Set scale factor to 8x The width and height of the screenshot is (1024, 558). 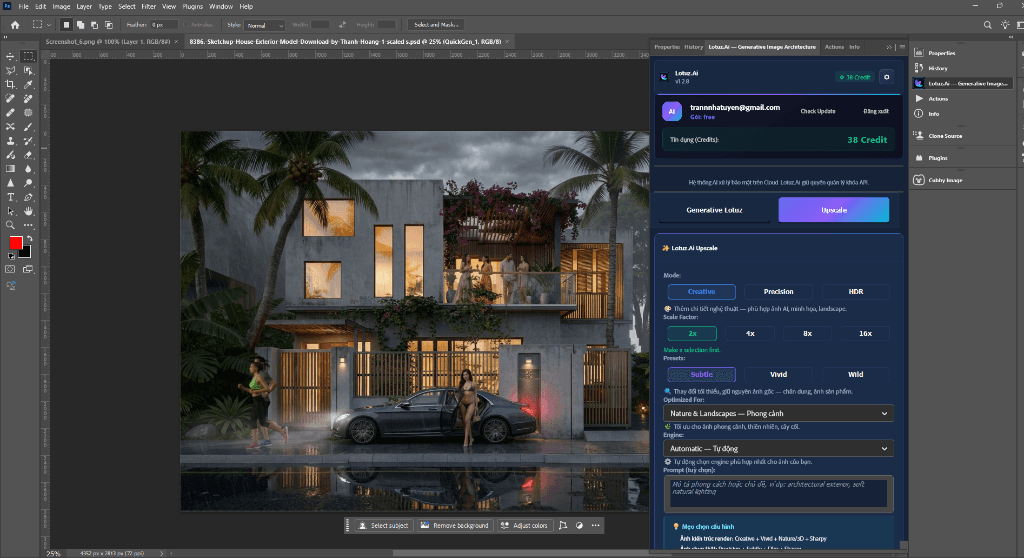pos(808,333)
